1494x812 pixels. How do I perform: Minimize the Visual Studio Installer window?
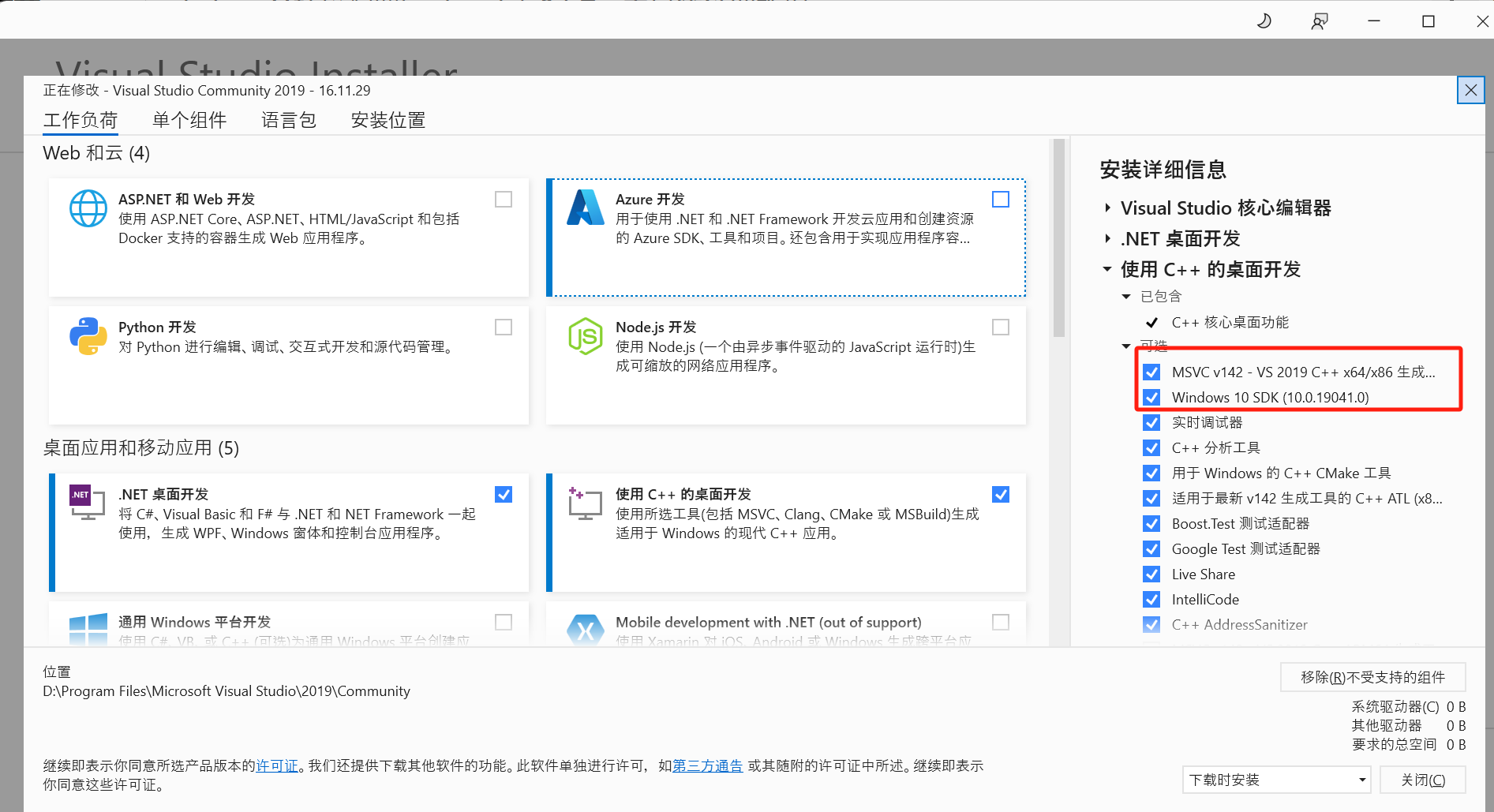1374,21
